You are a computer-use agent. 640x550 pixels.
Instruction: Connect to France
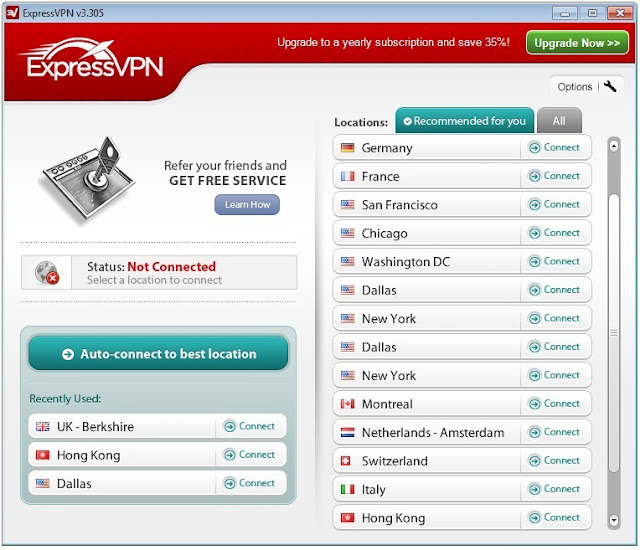[x=555, y=176]
